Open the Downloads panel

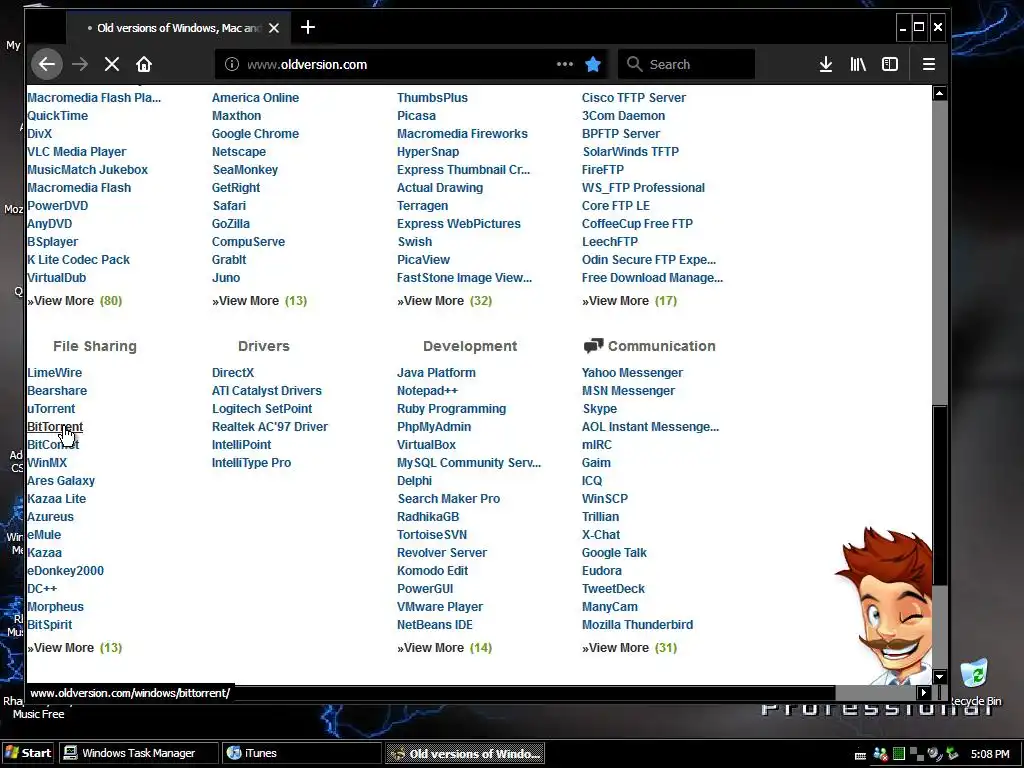pyautogui.click(x=825, y=64)
